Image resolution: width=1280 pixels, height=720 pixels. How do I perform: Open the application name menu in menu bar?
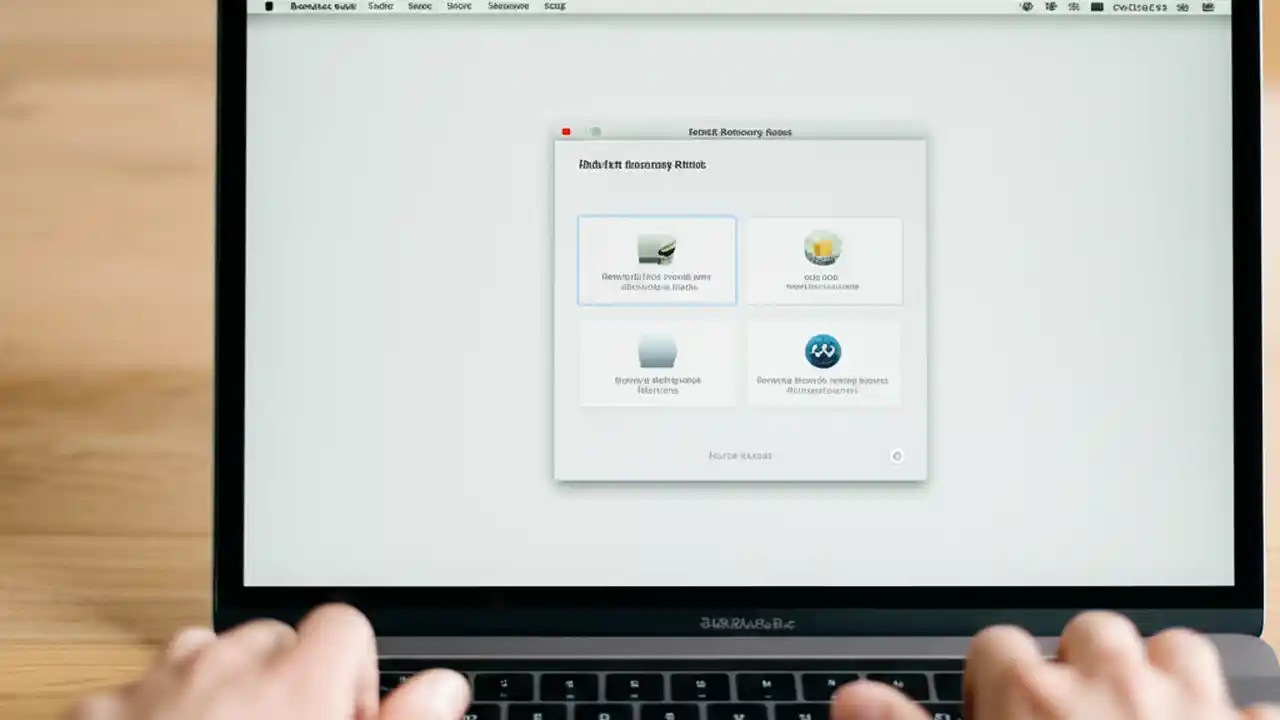[x=322, y=6]
